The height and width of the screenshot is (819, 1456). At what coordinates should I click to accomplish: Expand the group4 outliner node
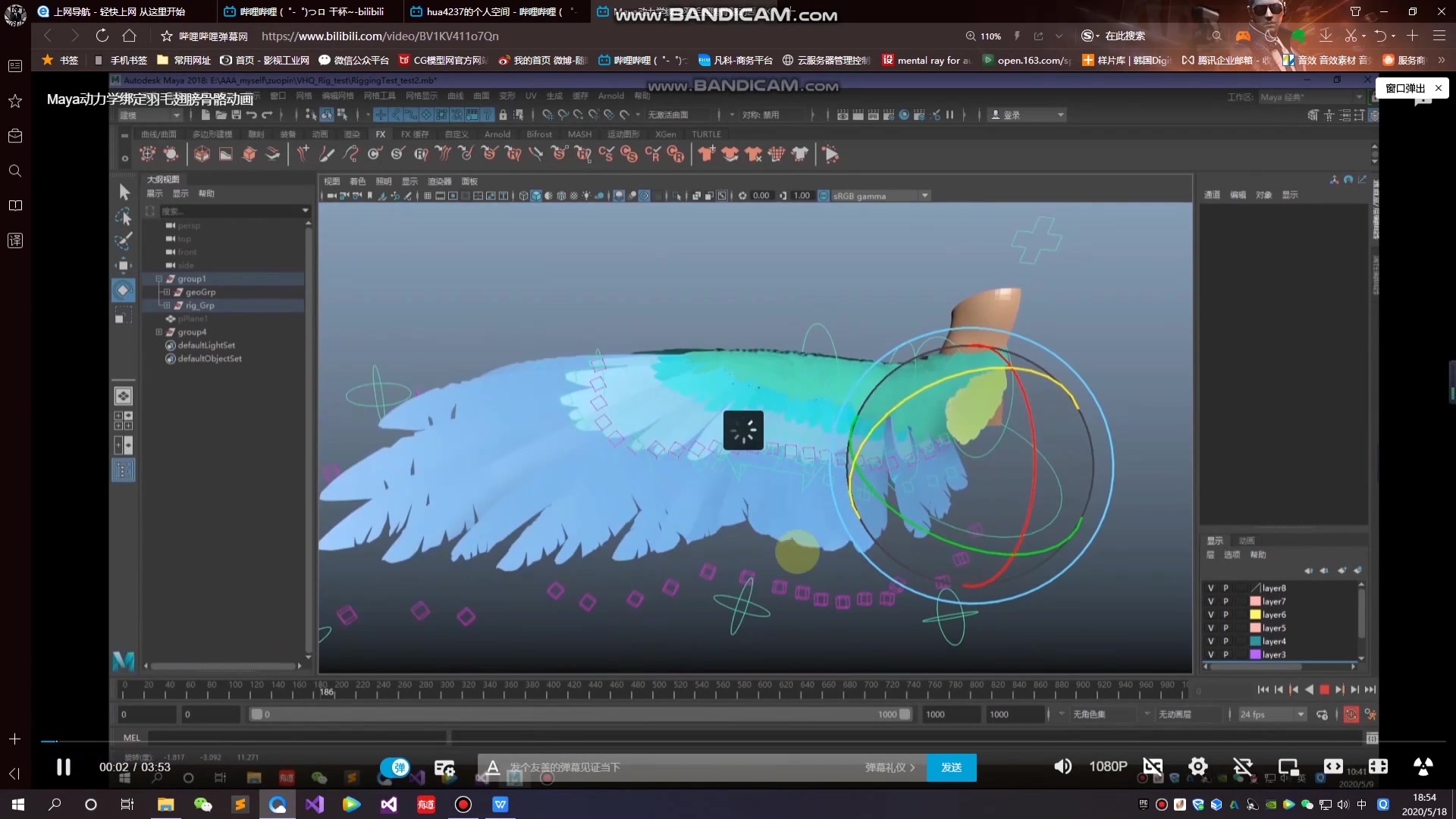tap(159, 332)
